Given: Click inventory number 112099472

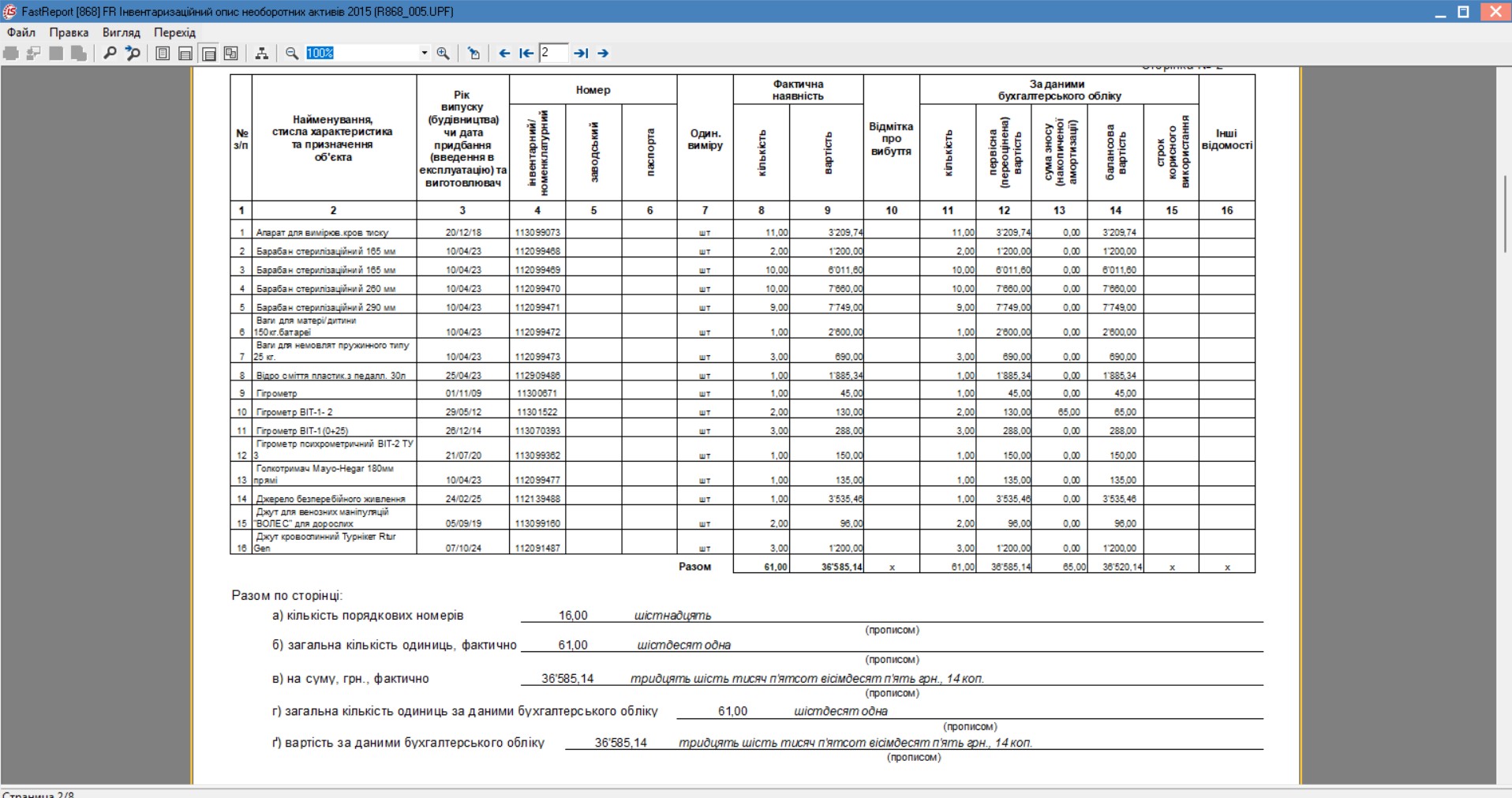Looking at the screenshot, I should [537, 332].
